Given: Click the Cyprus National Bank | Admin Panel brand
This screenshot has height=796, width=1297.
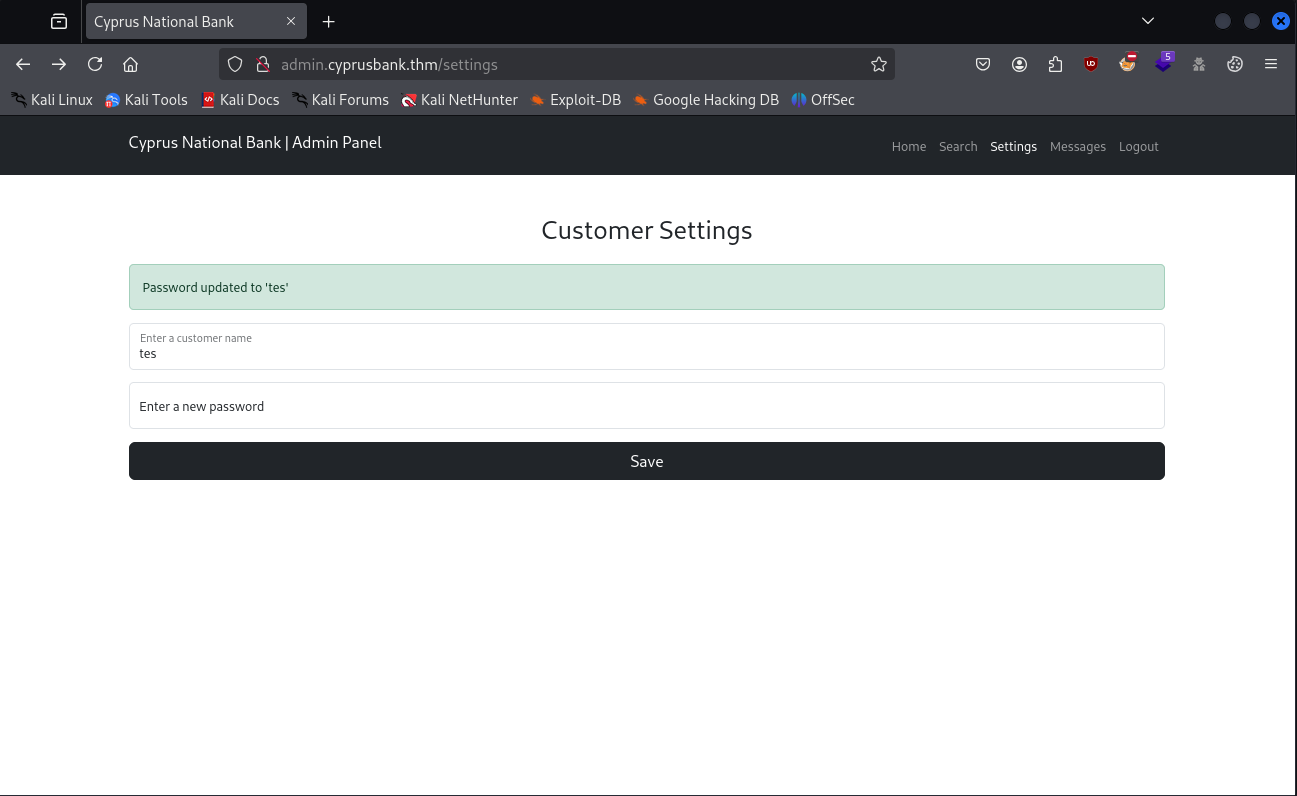Looking at the screenshot, I should coord(255,142).
